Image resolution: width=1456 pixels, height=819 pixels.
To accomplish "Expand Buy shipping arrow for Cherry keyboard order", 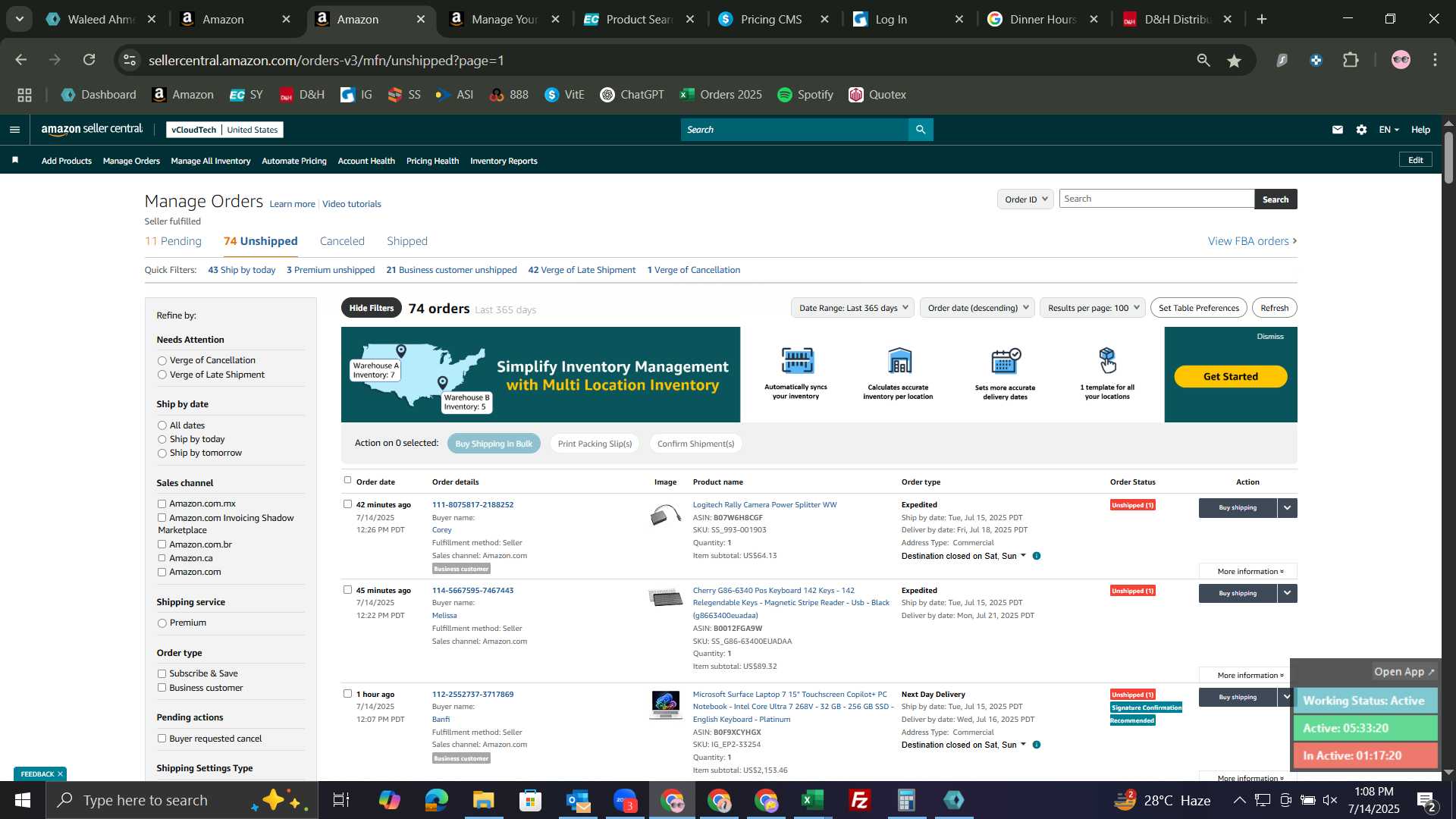I will (x=1287, y=594).
